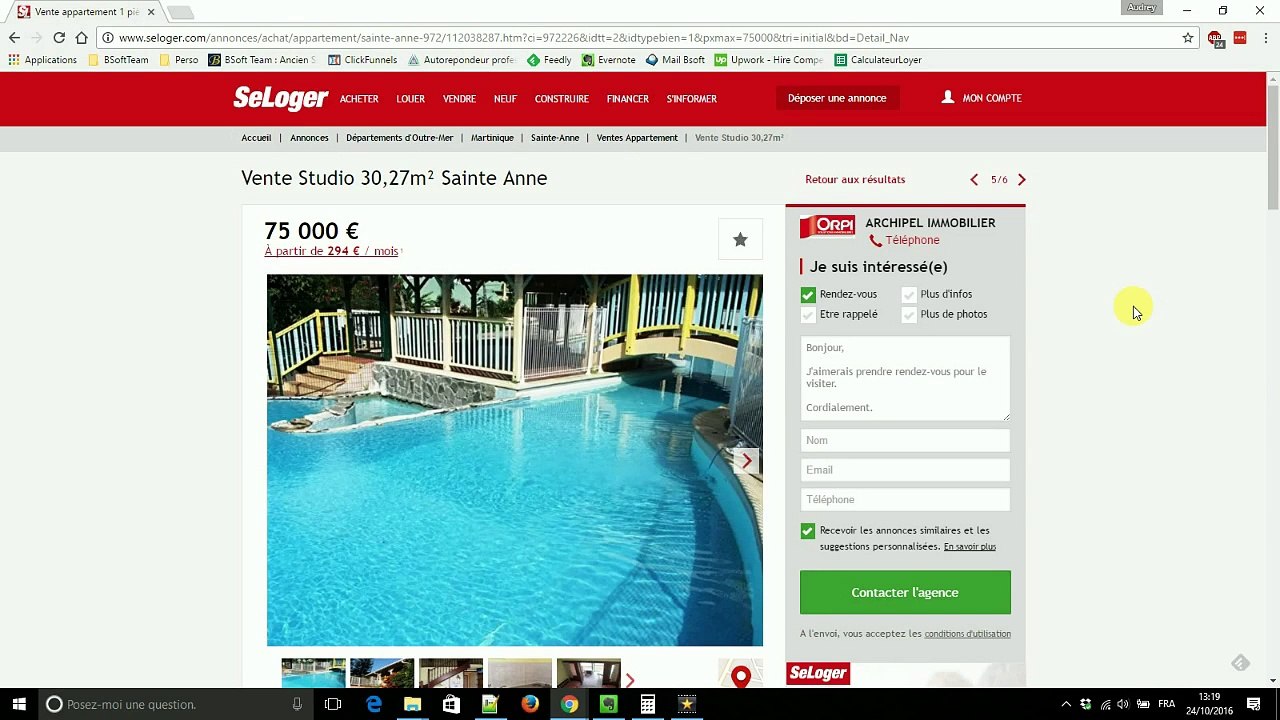Check the Plus de photos checkbox
The image size is (1280, 720).
(909, 315)
